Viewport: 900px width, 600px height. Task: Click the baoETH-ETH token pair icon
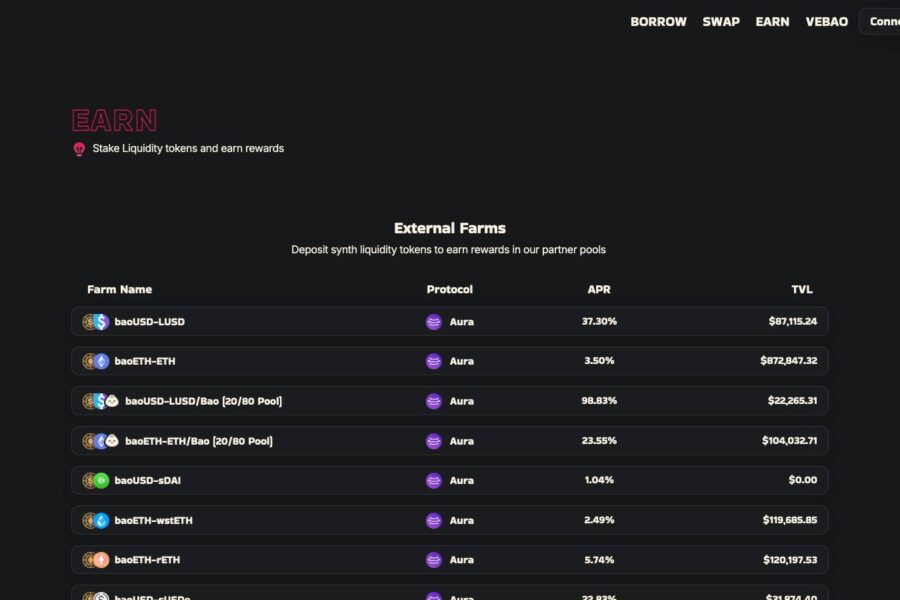pos(95,361)
